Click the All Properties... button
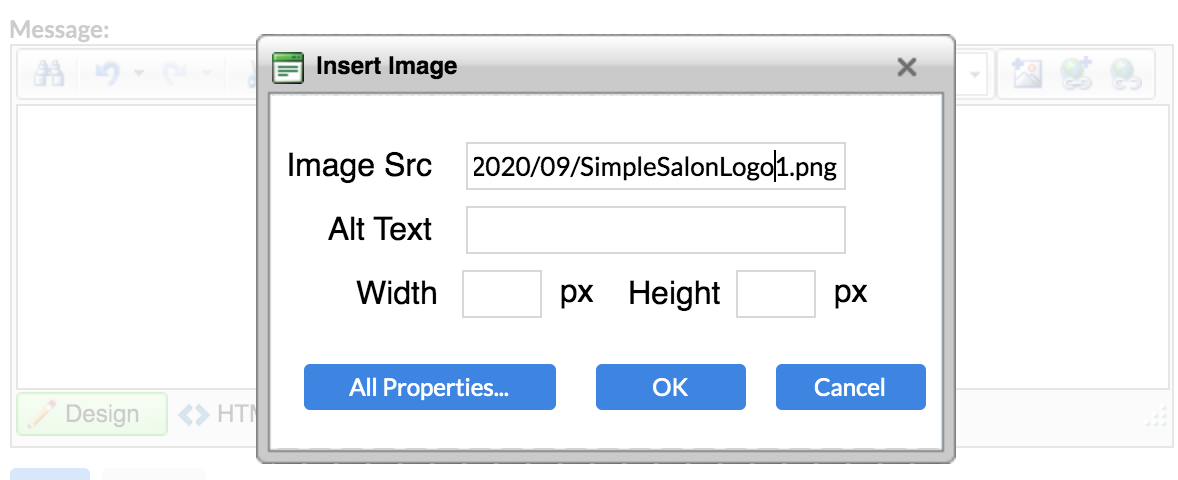This screenshot has height=480, width=1178. (430, 387)
